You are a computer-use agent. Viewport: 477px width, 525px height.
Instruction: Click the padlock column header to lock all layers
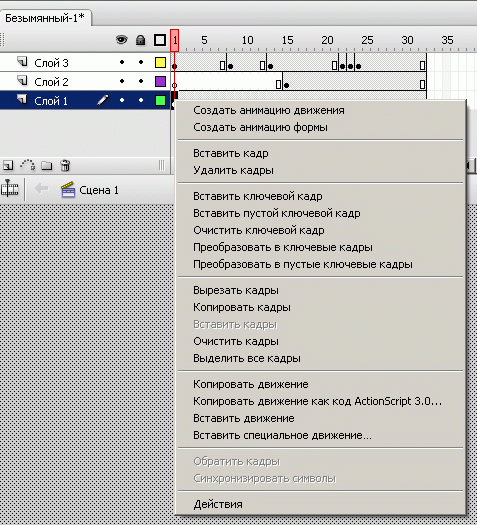[141, 40]
